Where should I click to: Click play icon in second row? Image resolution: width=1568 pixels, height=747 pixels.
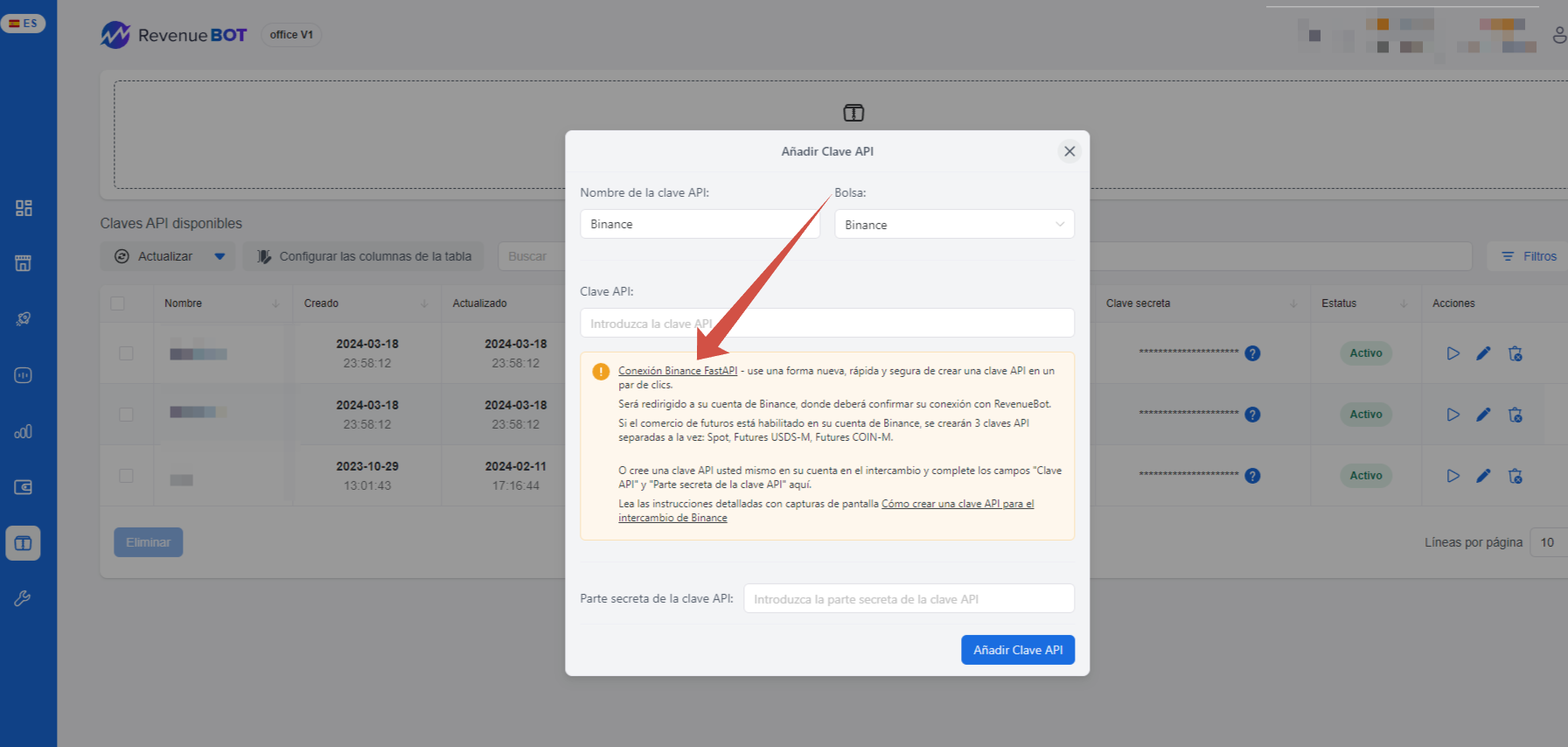(x=1453, y=415)
